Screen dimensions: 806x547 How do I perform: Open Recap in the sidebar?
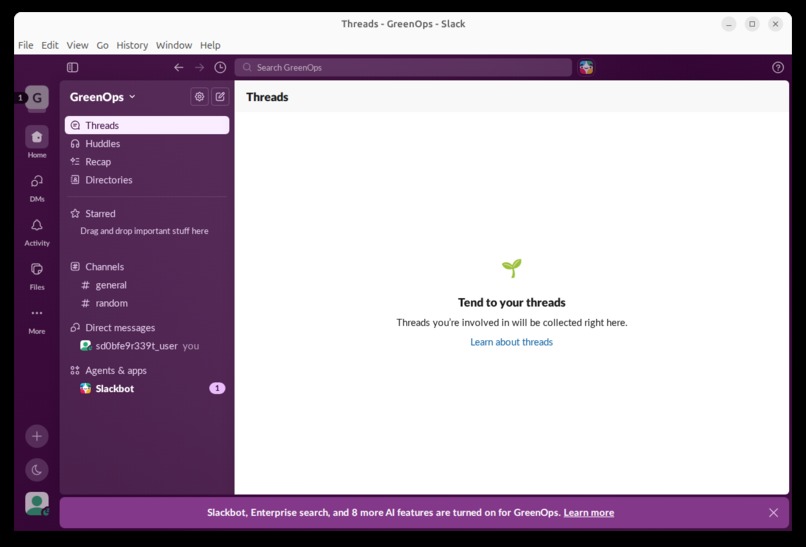pyautogui.click(x=147, y=161)
